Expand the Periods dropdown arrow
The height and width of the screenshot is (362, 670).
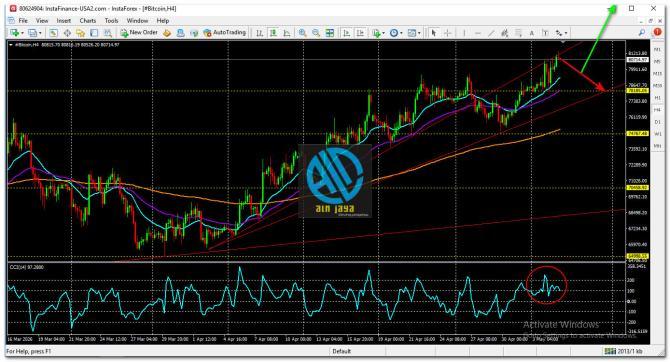tap(401, 33)
